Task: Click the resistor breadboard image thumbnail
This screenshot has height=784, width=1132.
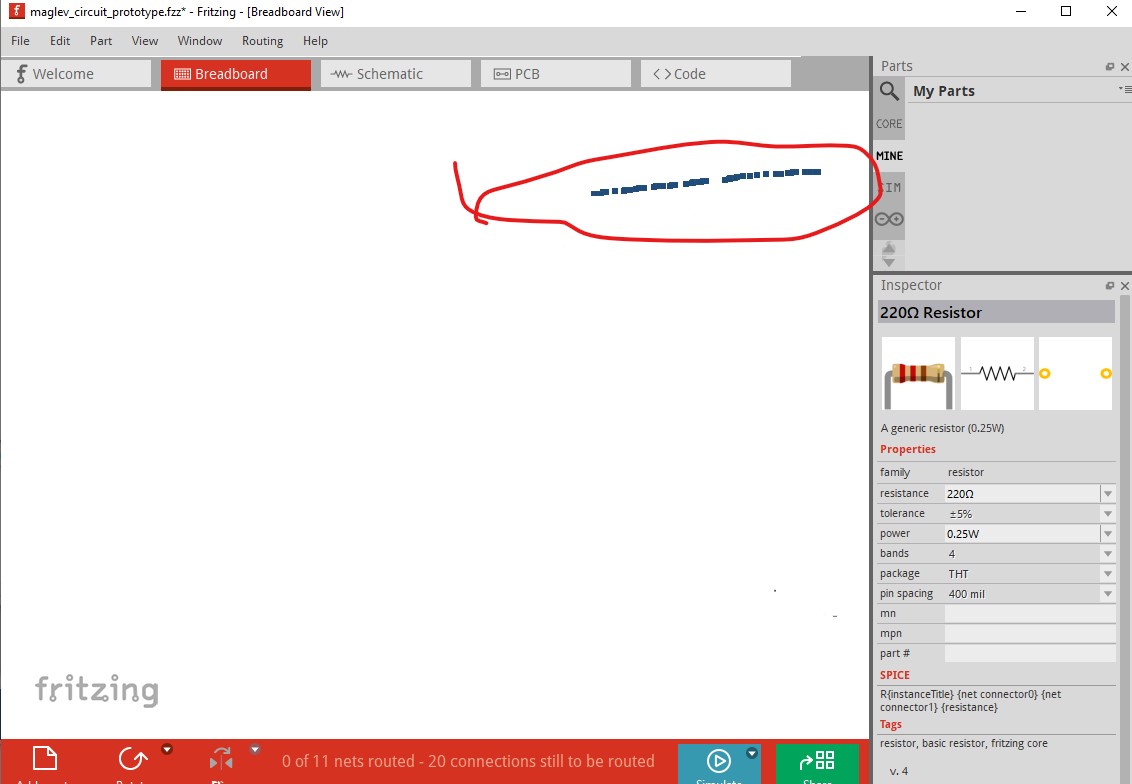Action: tap(918, 373)
